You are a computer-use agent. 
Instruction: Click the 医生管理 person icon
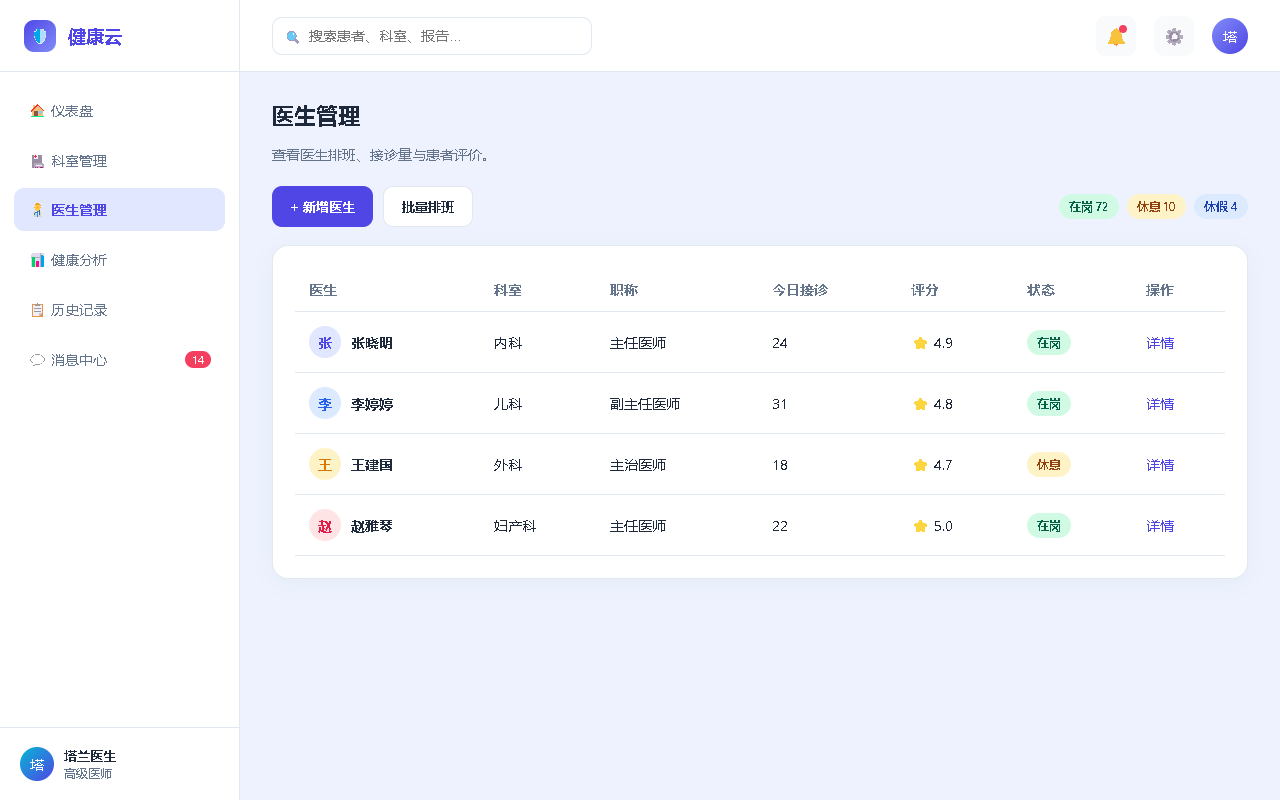click(x=37, y=210)
